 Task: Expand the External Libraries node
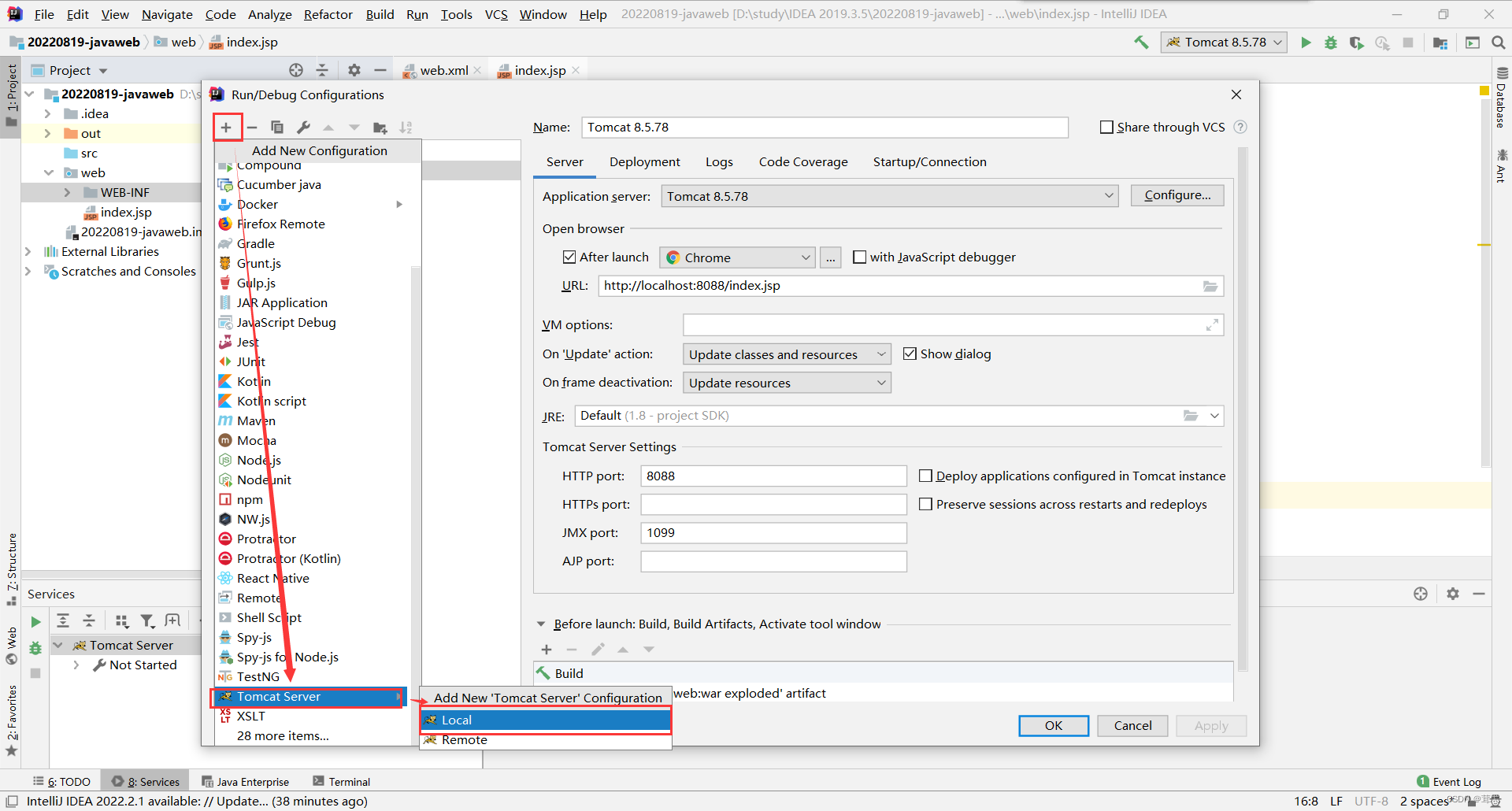28,251
